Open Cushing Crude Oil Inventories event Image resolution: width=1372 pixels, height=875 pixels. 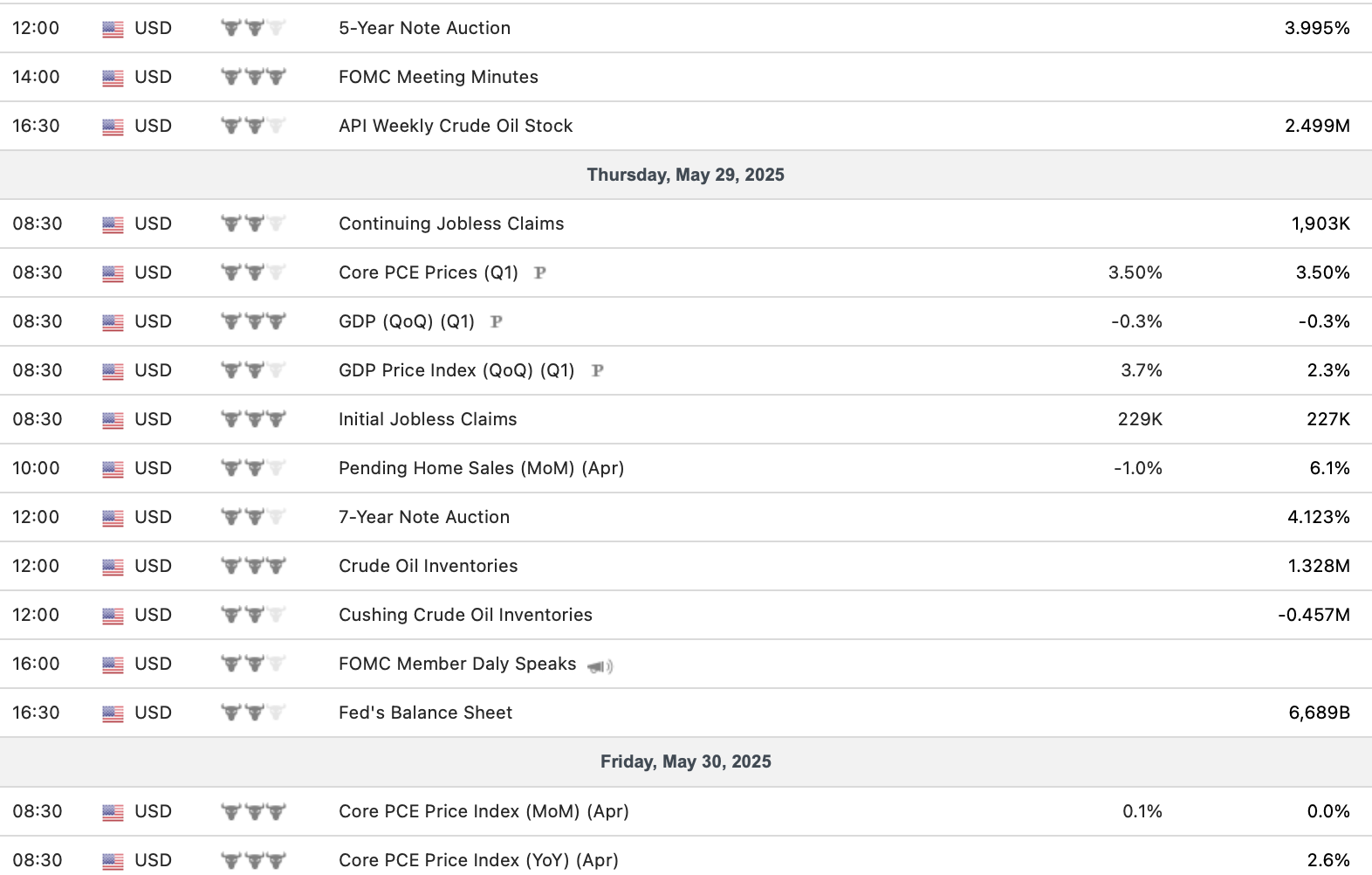(x=465, y=615)
